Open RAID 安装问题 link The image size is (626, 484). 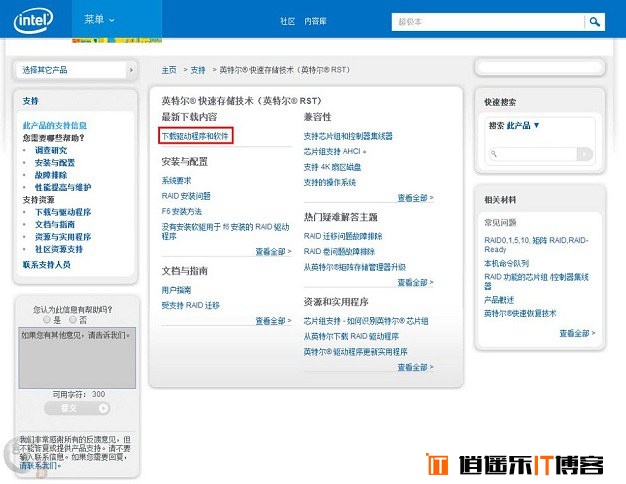point(186,196)
